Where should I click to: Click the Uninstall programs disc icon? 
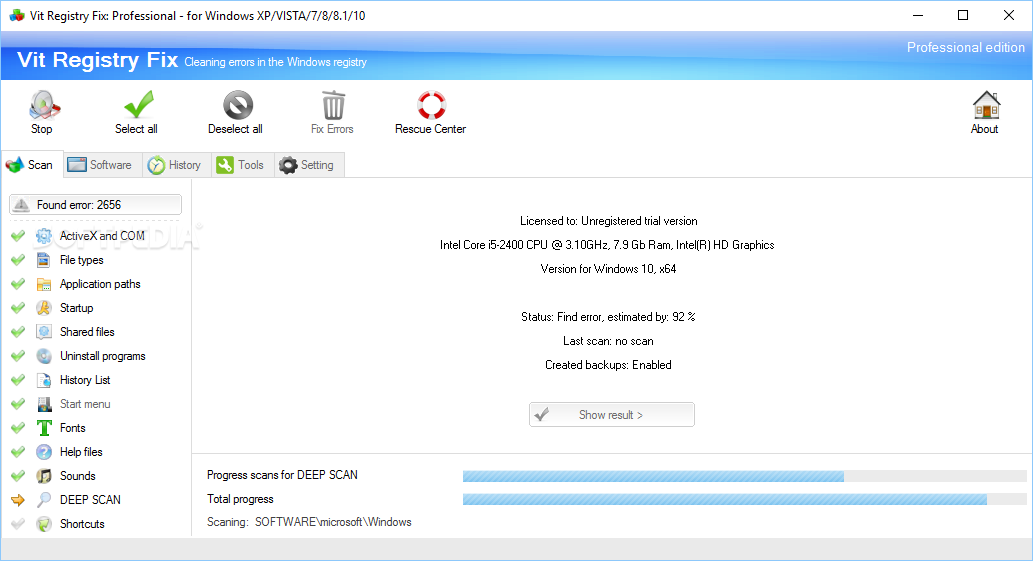coord(43,356)
